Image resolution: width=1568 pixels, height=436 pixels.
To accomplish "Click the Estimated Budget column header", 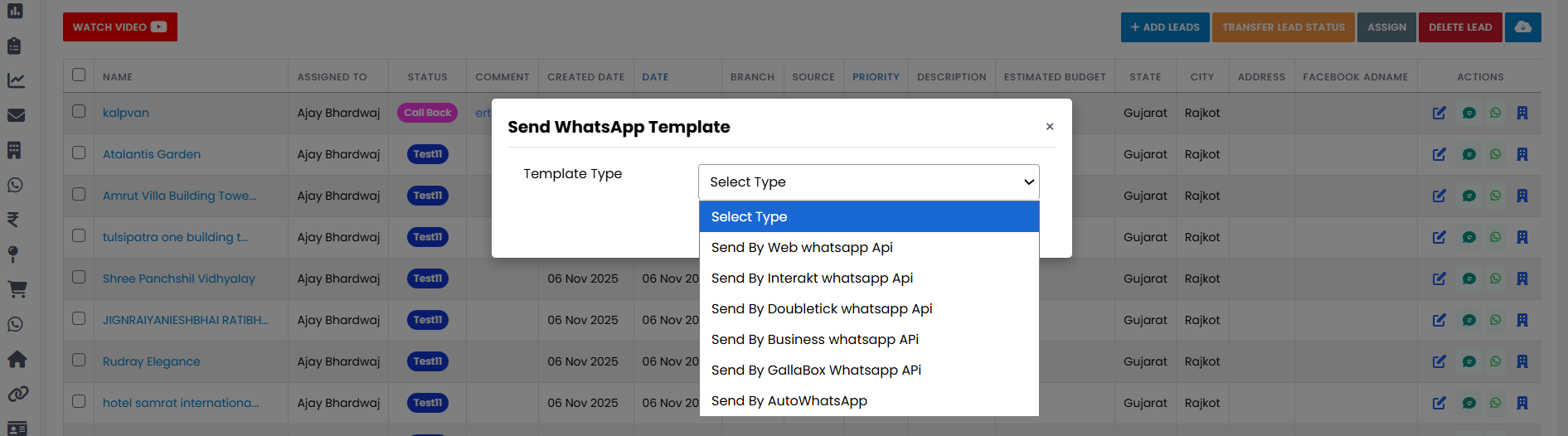I will (1055, 77).
